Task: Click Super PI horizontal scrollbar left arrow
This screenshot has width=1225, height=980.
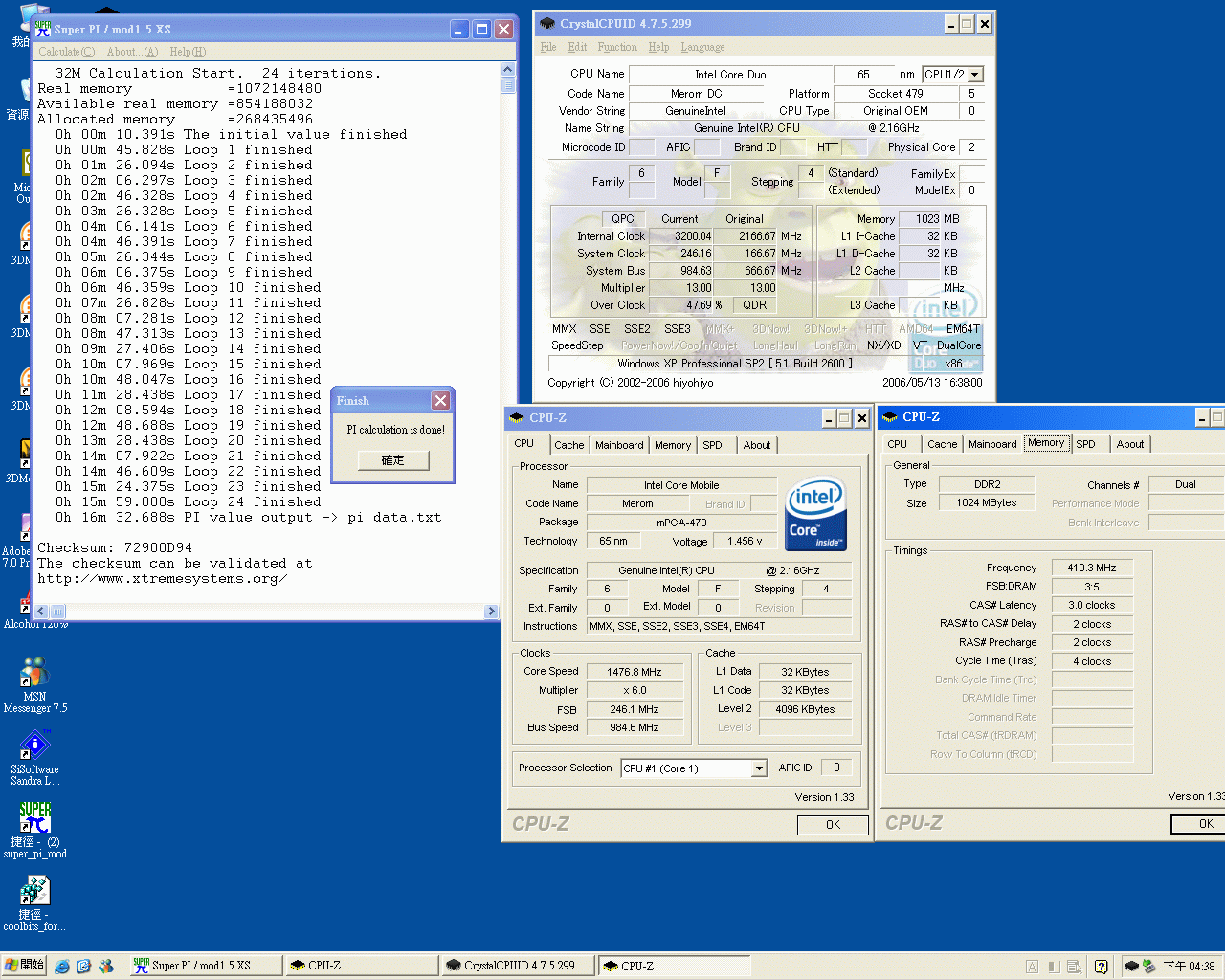Action: point(41,611)
